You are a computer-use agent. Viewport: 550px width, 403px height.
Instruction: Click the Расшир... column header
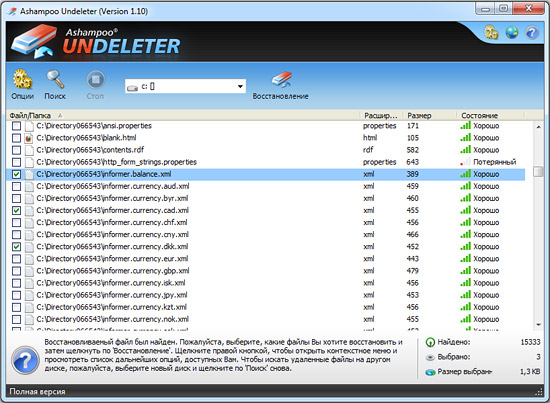coord(382,115)
